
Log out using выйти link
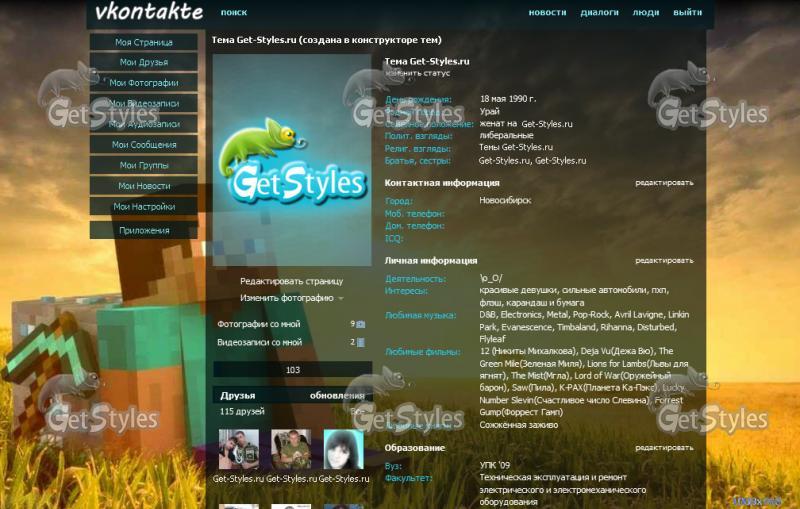tap(687, 13)
